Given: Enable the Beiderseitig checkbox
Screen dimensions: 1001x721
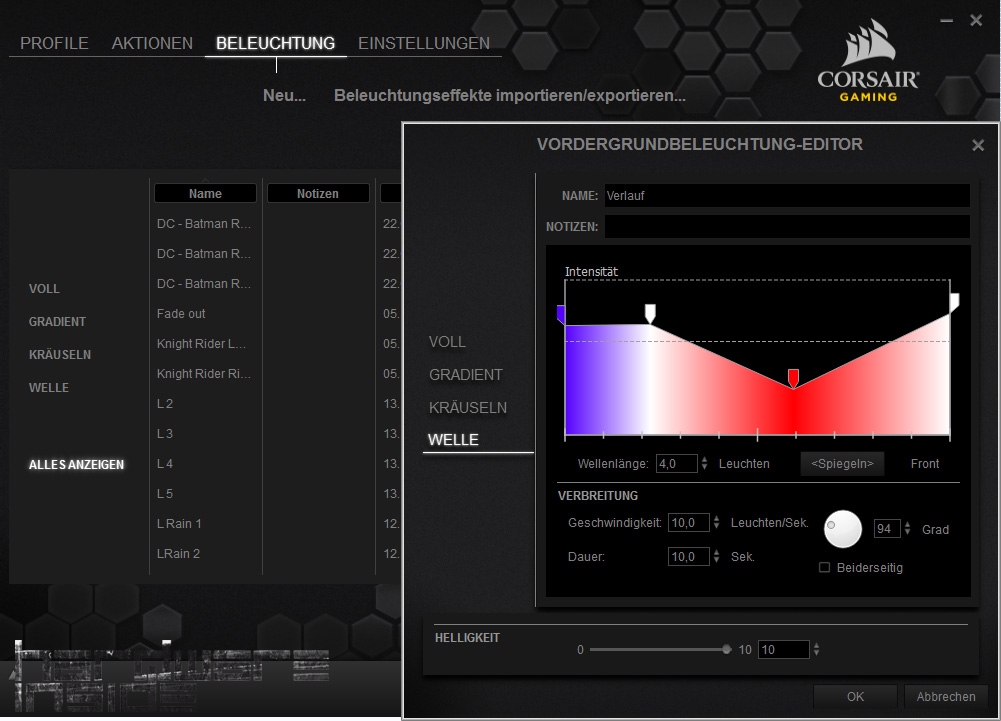Looking at the screenshot, I should [x=825, y=568].
